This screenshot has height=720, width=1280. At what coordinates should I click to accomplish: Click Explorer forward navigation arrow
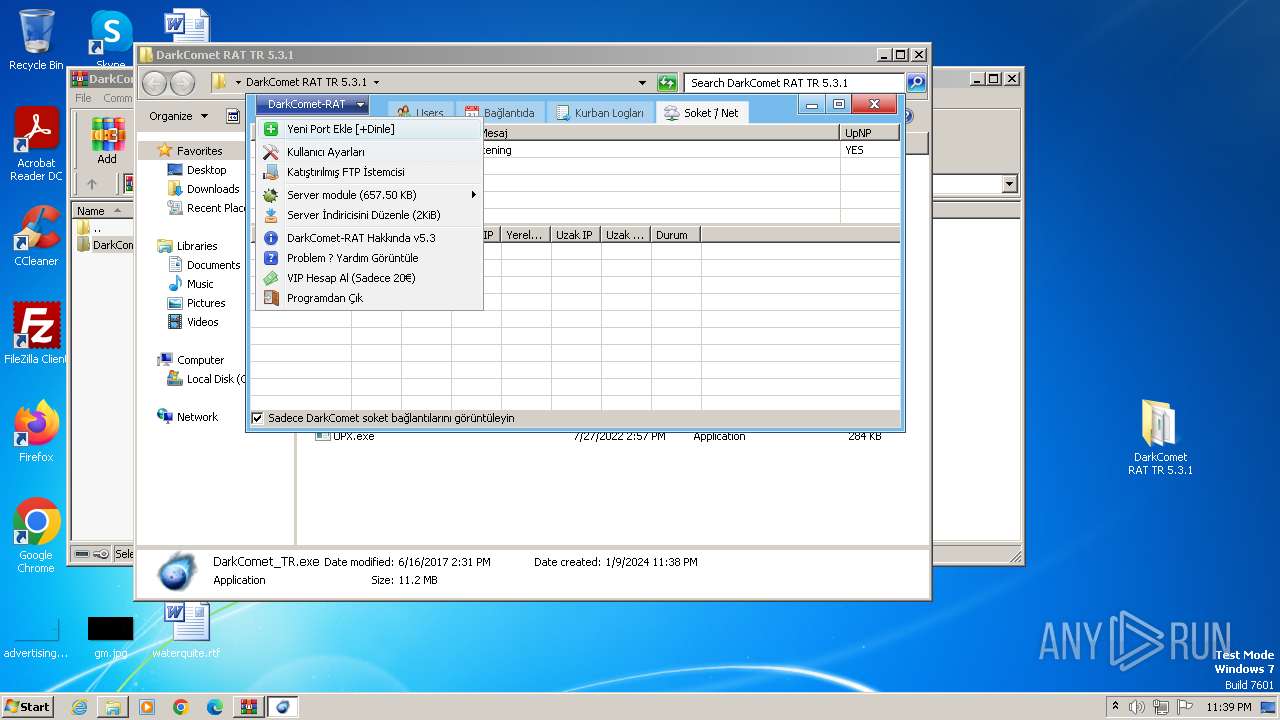pos(182,83)
